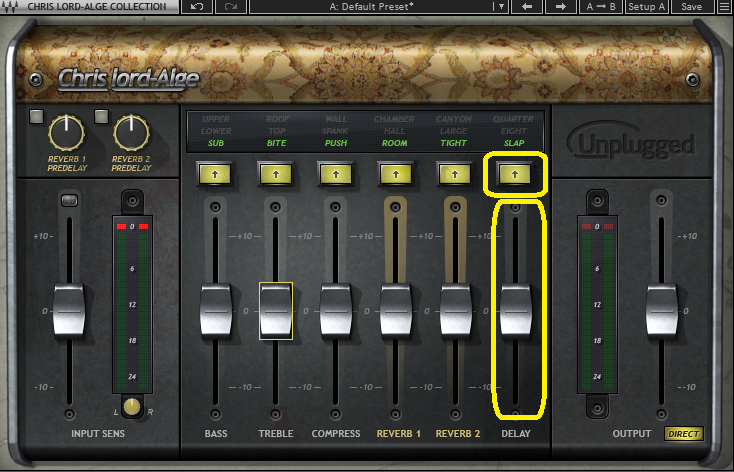Load the next preset with right arrow
The image size is (734, 472).
pyautogui.click(x=561, y=7)
